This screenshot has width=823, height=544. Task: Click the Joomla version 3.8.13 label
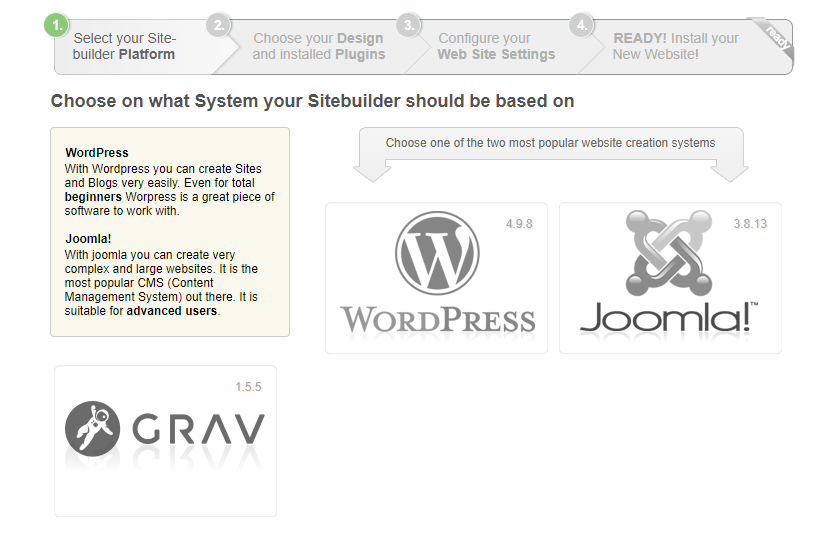[749, 224]
